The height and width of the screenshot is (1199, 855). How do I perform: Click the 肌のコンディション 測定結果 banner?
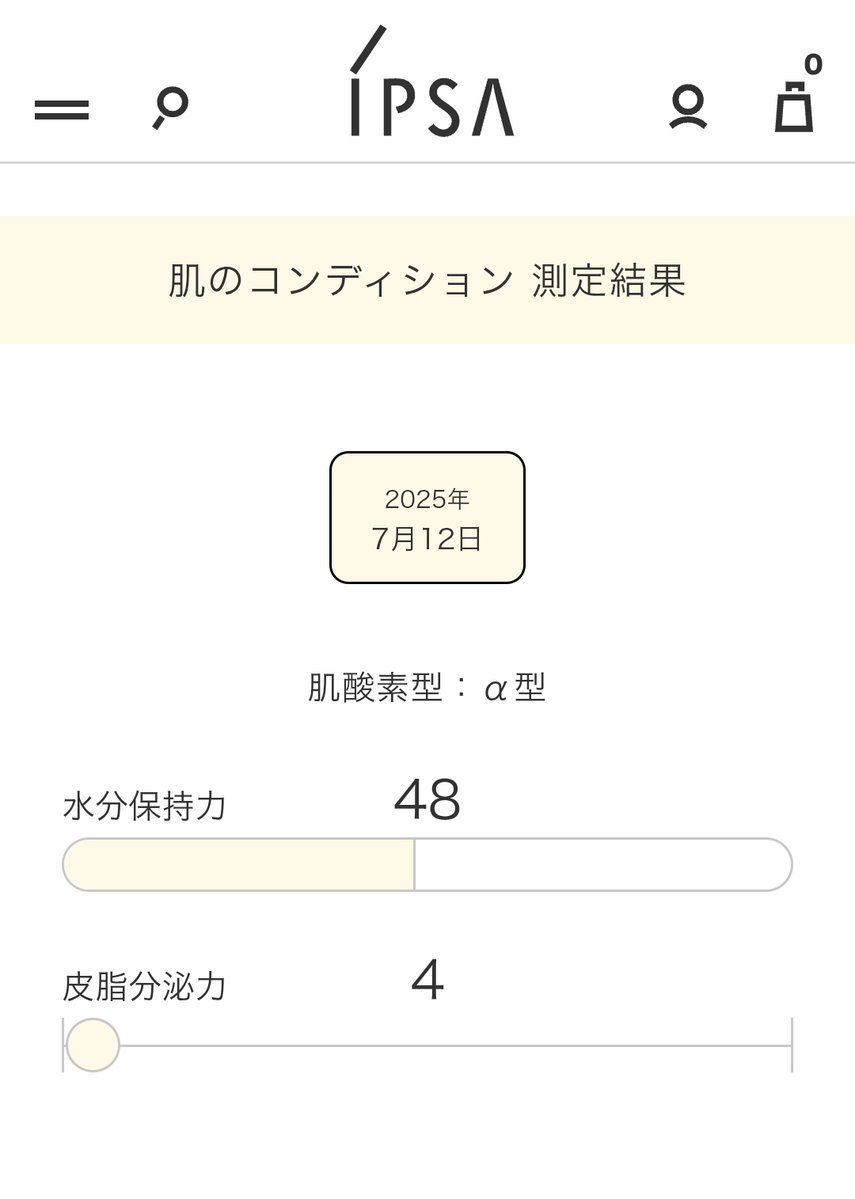tap(428, 280)
